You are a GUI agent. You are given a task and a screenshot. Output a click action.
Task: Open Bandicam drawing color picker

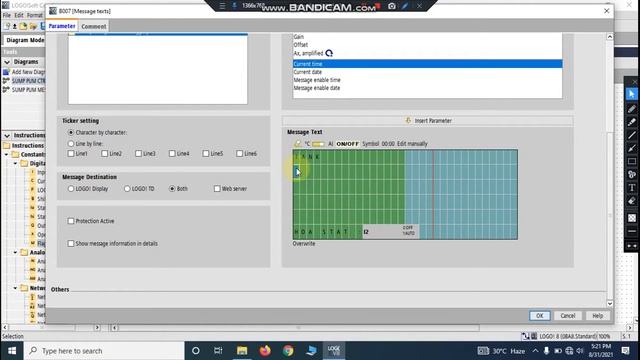click(x=632, y=218)
